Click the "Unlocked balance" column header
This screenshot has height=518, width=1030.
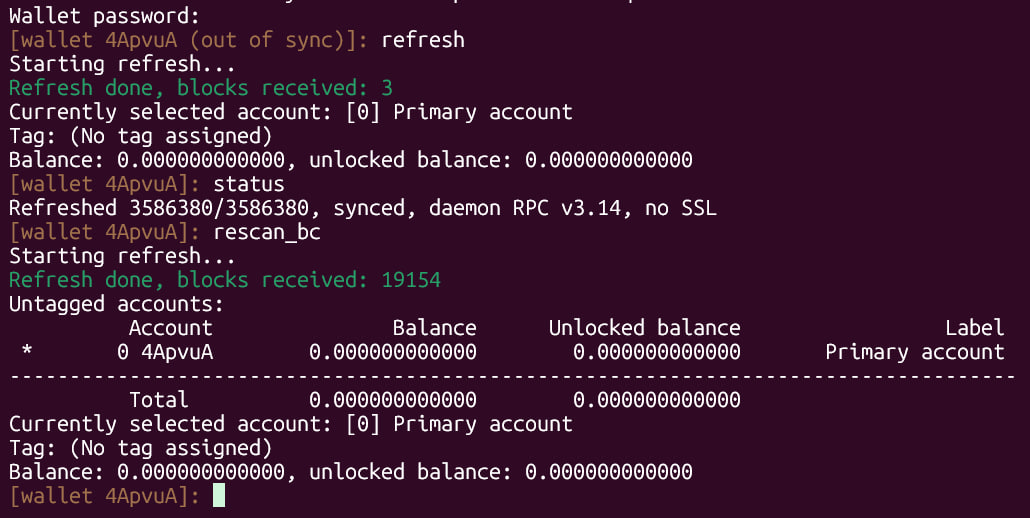click(644, 328)
